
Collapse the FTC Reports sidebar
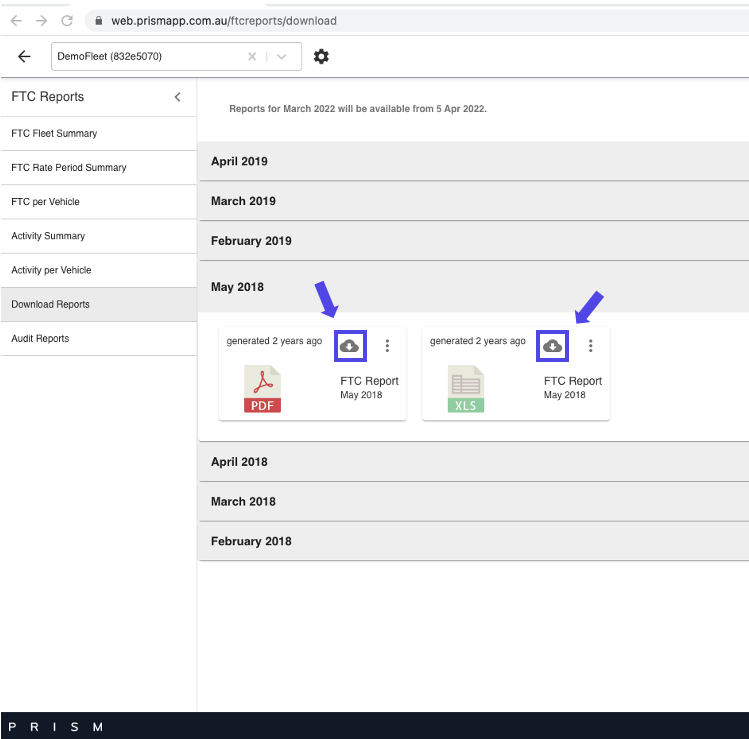177,97
